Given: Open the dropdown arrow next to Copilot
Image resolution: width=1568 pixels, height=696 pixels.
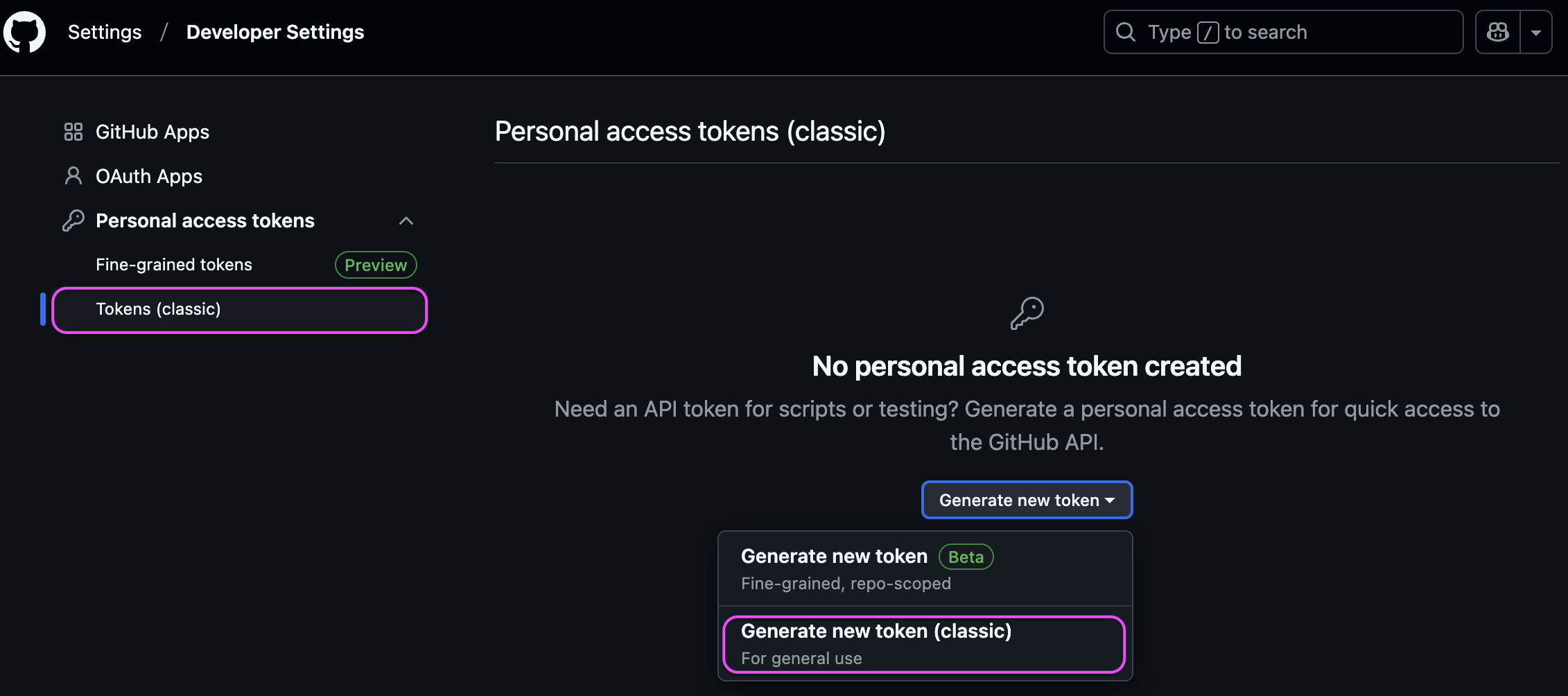Looking at the screenshot, I should (1536, 32).
